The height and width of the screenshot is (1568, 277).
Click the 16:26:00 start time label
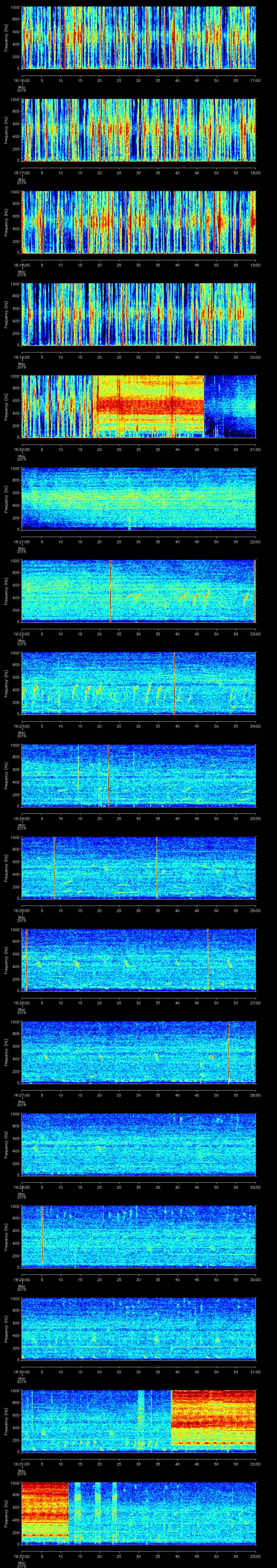(21, 1003)
